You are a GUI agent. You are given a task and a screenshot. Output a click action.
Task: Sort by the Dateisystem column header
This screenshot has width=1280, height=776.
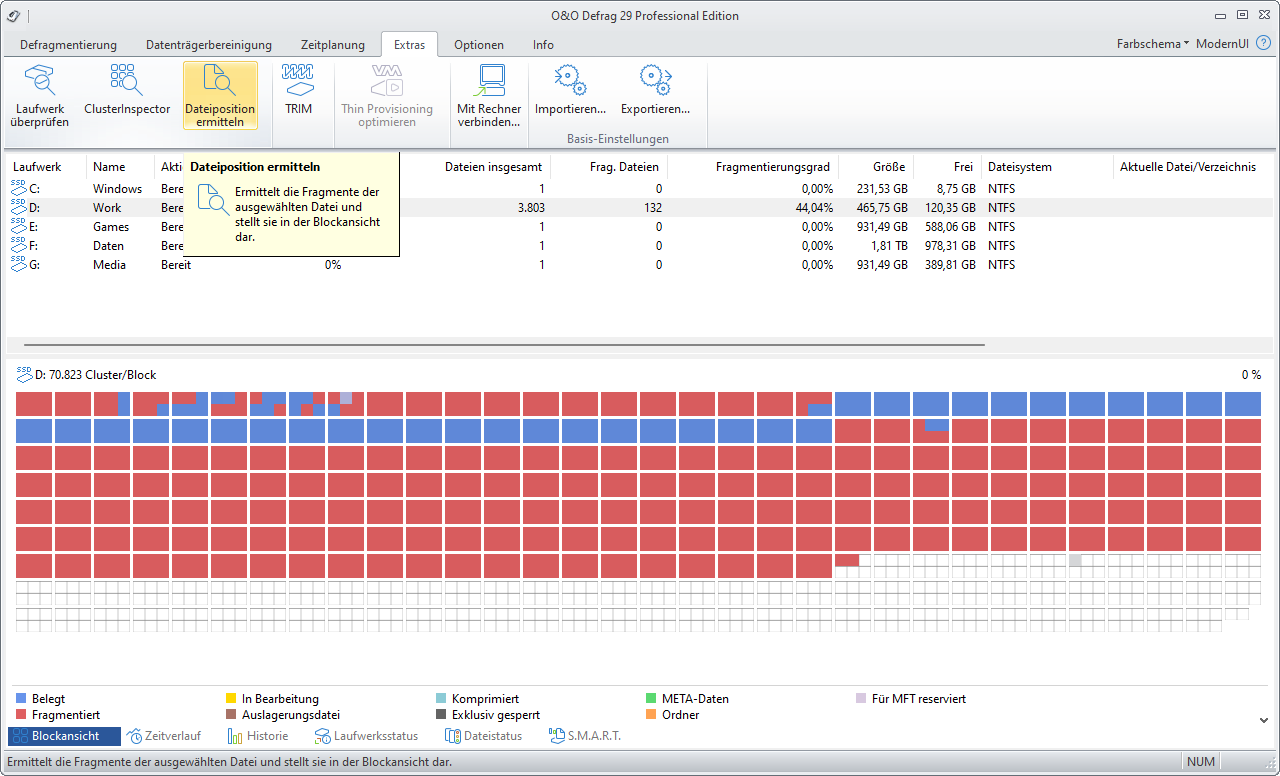pyautogui.click(x=1047, y=167)
